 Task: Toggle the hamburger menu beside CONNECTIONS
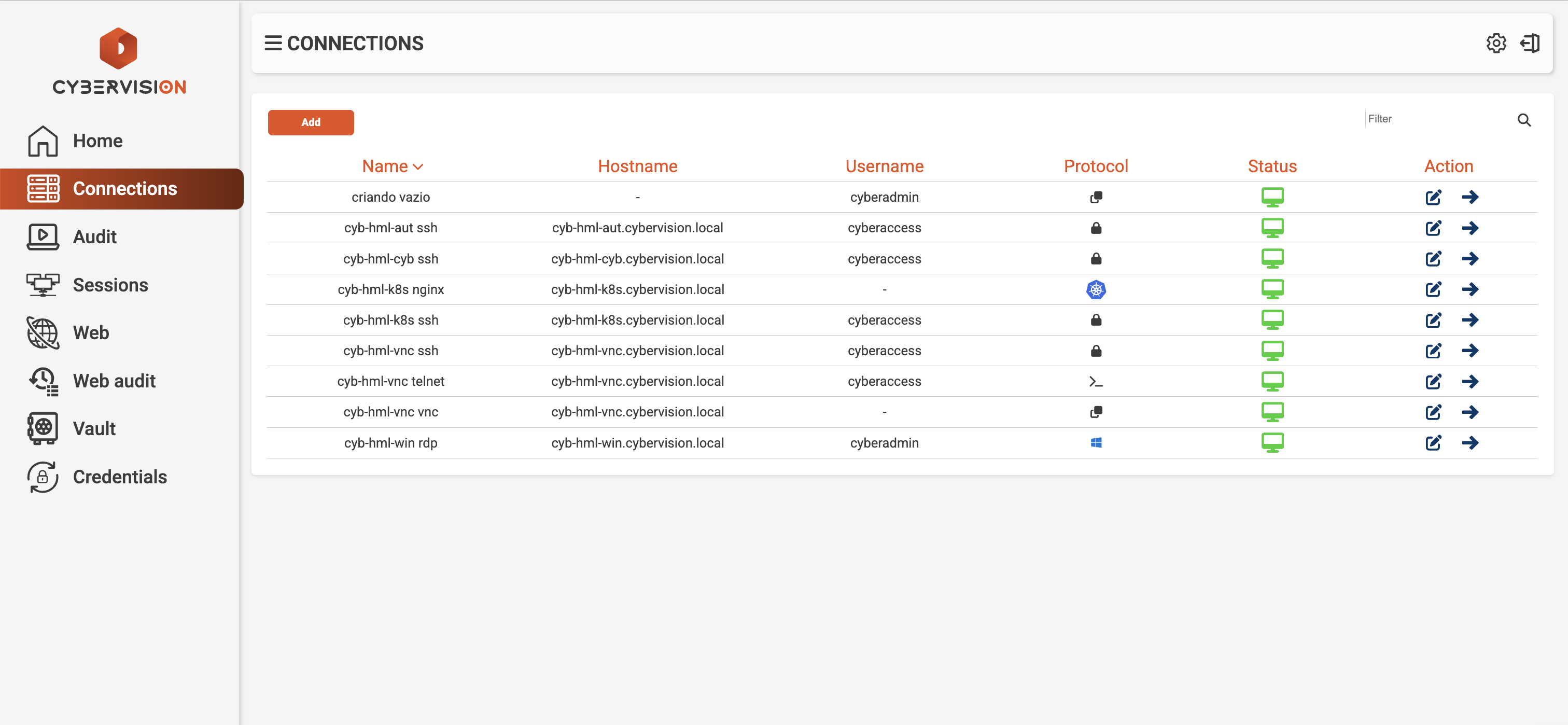tap(273, 43)
